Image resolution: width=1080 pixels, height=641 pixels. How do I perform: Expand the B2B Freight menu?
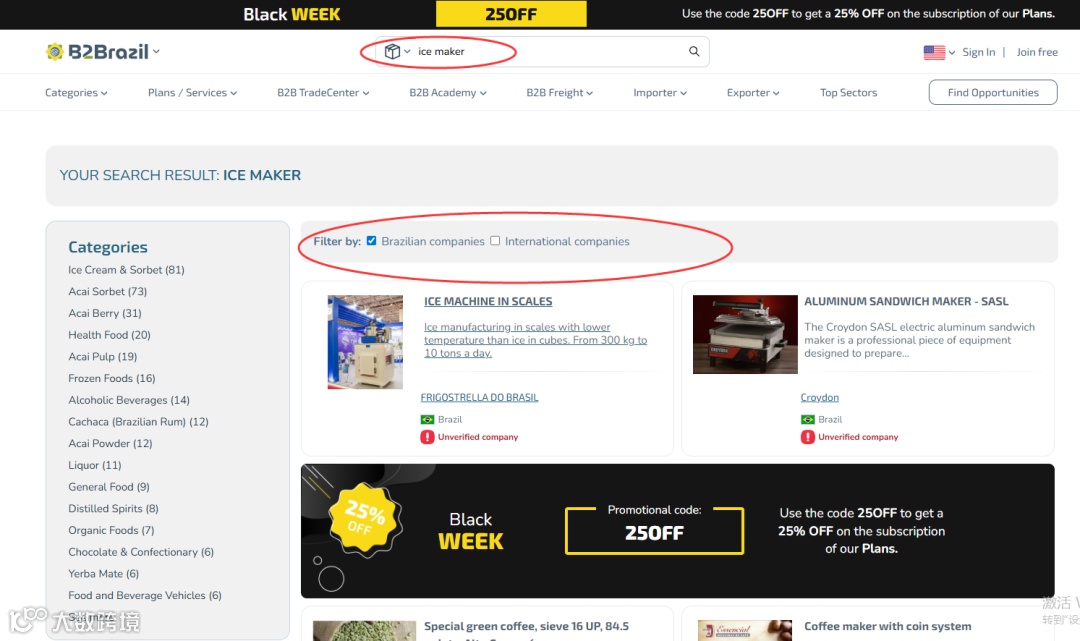pos(559,92)
